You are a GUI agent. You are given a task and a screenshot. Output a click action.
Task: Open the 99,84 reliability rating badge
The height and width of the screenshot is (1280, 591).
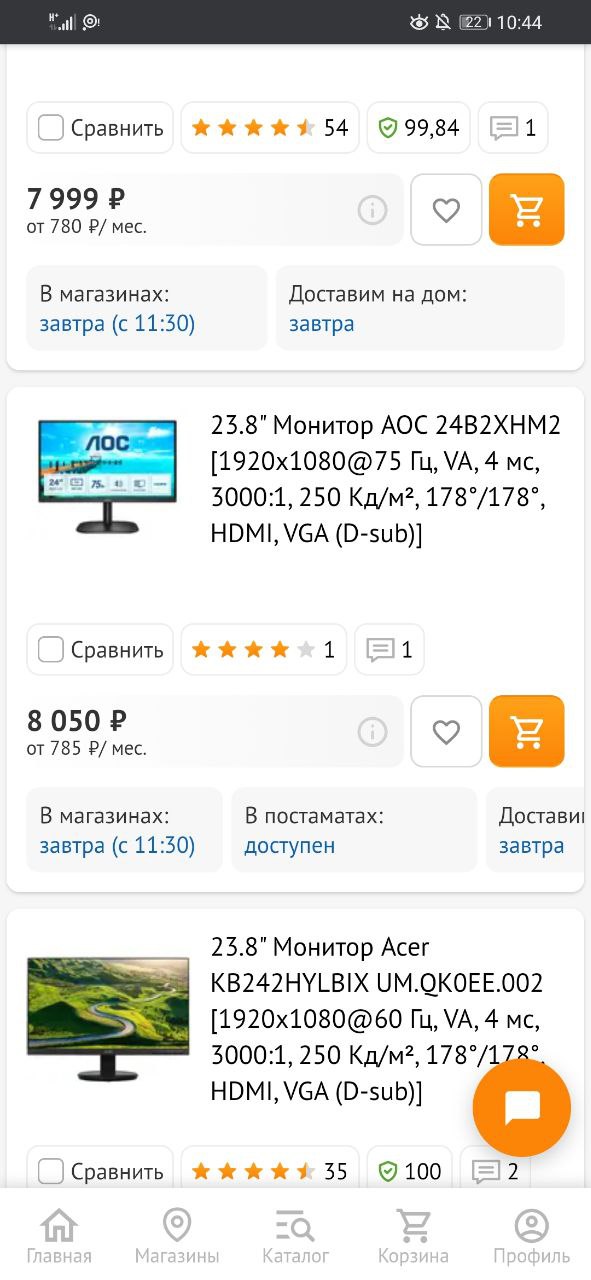418,128
